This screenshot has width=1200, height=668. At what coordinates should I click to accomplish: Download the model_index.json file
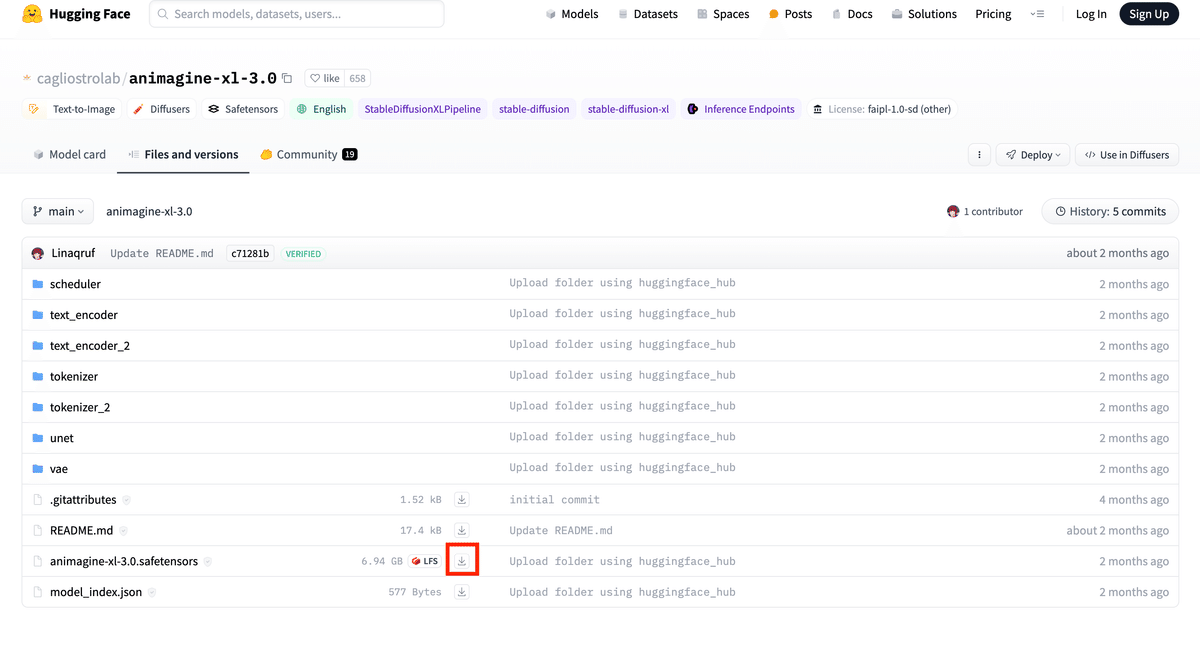tap(462, 592)
